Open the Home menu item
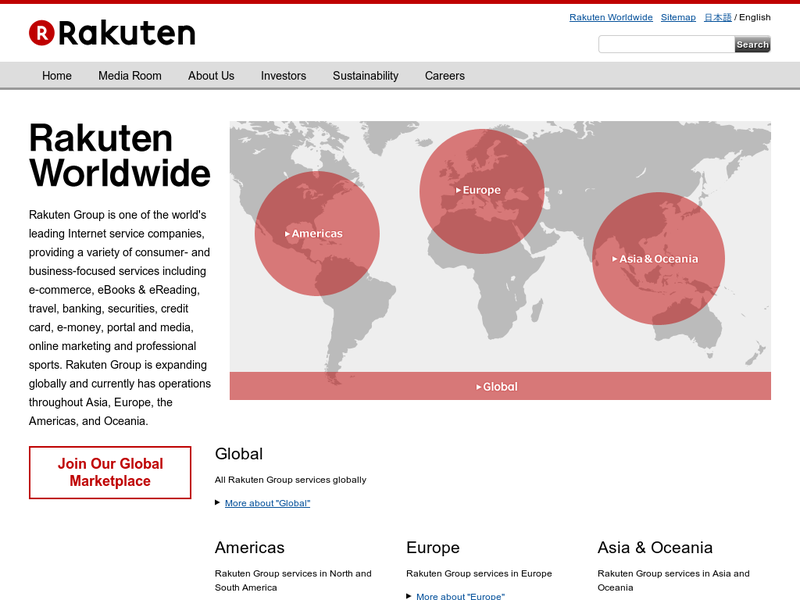 coord(57,76)
